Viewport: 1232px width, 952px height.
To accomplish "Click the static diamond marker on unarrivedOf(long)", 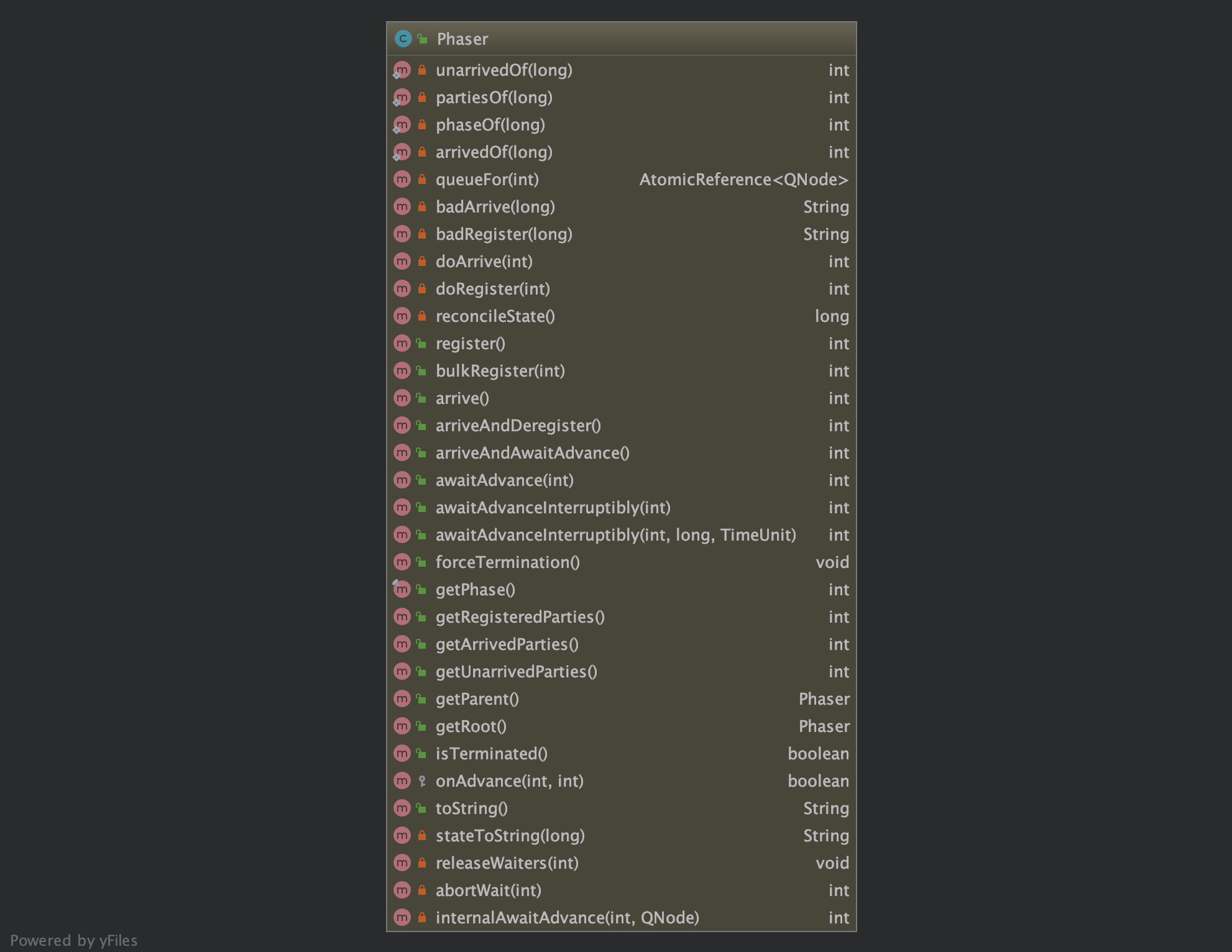I will tap(396, 76).
